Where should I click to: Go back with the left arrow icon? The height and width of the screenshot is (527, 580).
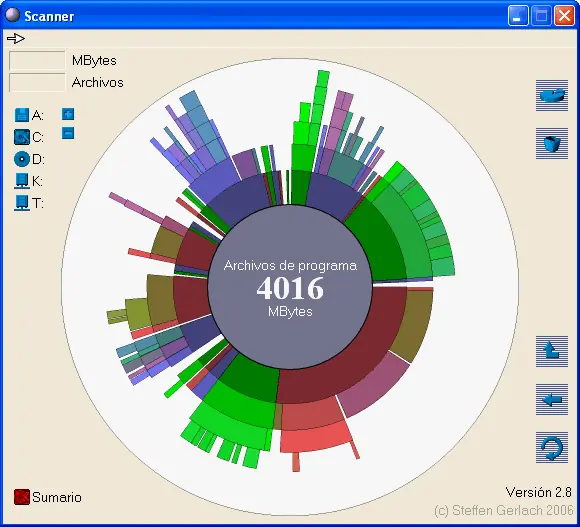552,399
